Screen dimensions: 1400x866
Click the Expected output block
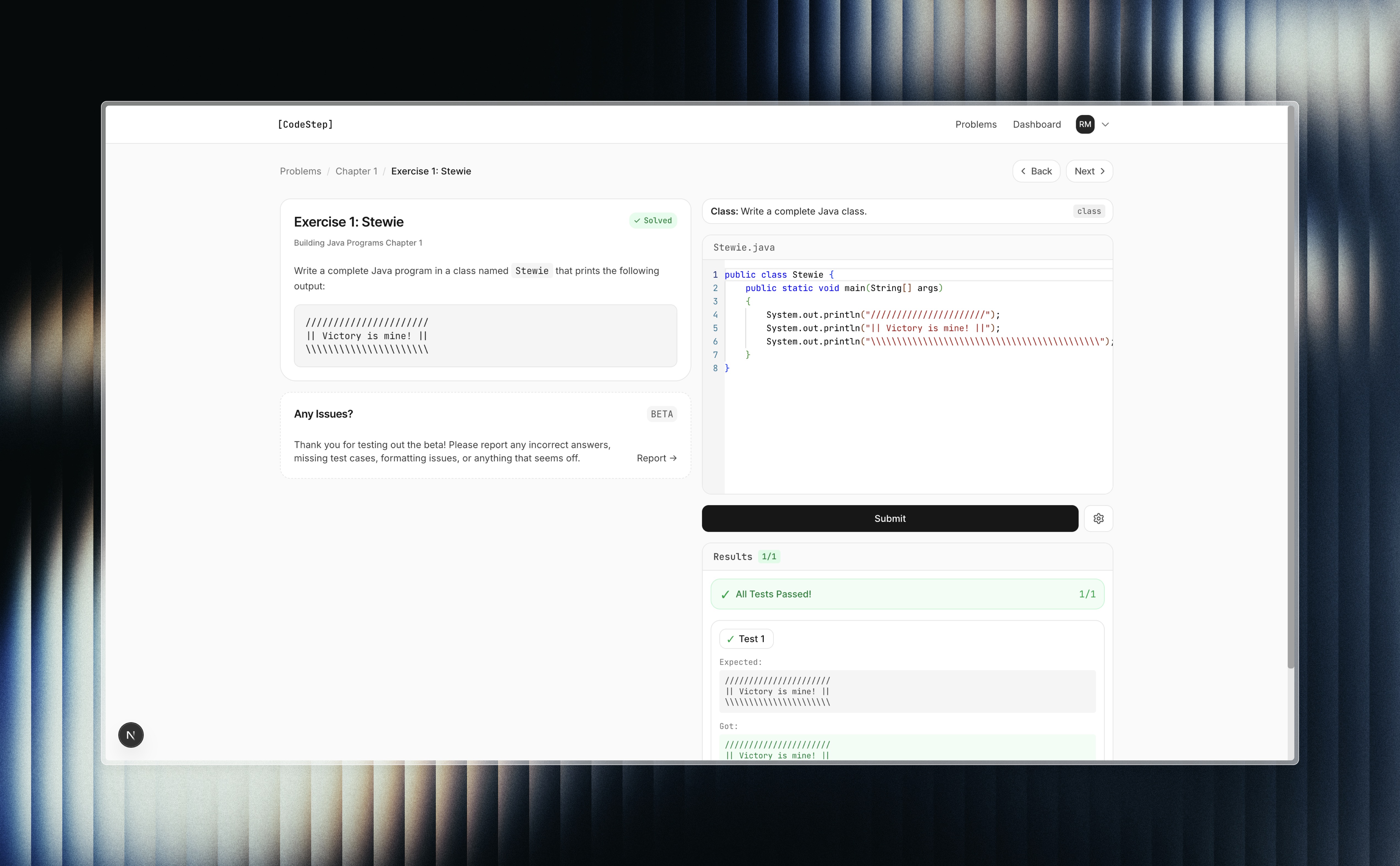tap(907, 691)
